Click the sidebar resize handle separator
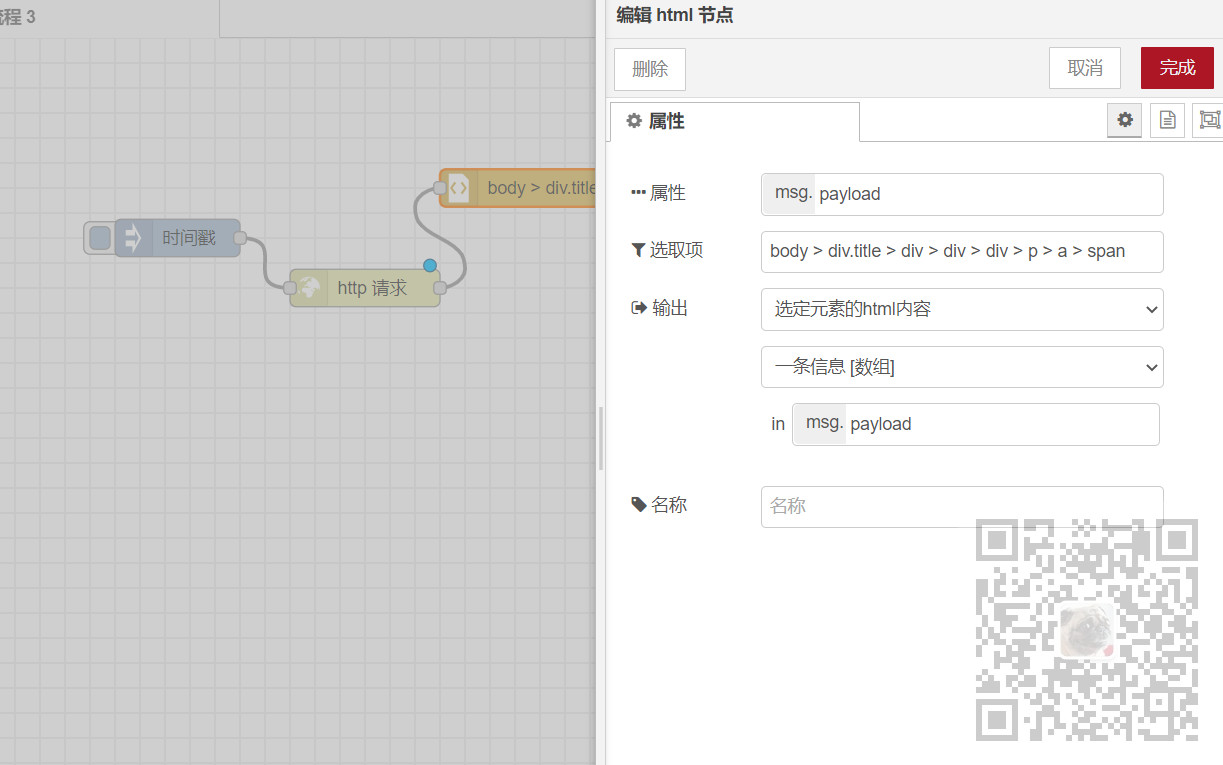The width and height of the screenshot is (1223, 765). tap(600, 438)
